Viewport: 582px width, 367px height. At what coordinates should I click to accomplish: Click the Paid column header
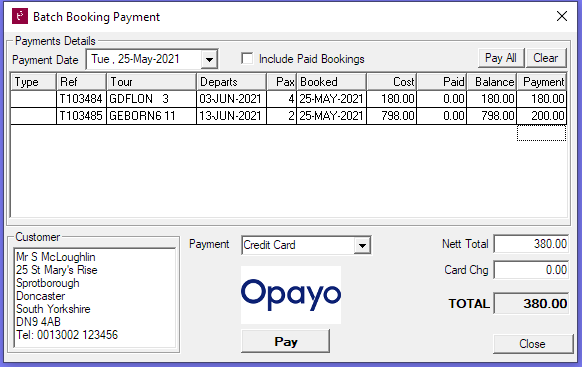(x=441, y=82)
